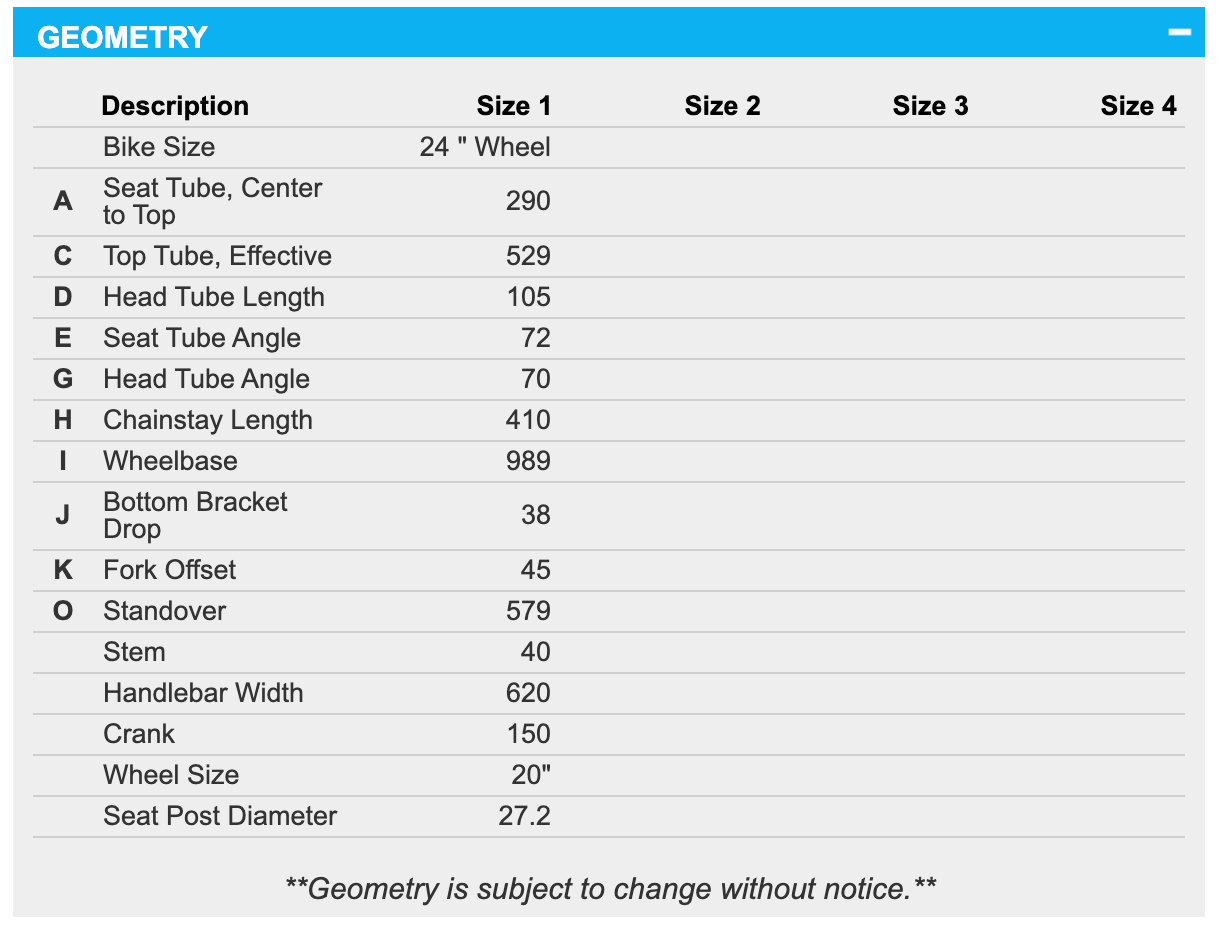Click the Head Tube Length value 105
The height and width of the screenshot is (946, 1228).
(x=528, y=297)
